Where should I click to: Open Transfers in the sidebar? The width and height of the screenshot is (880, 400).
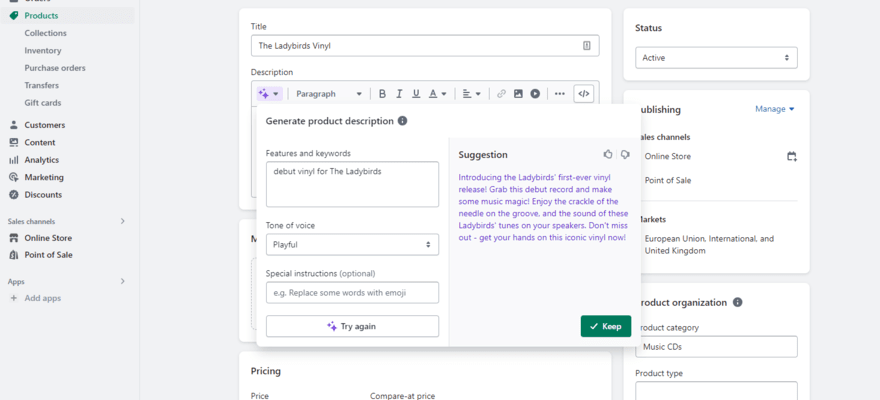tap(42, 85)
